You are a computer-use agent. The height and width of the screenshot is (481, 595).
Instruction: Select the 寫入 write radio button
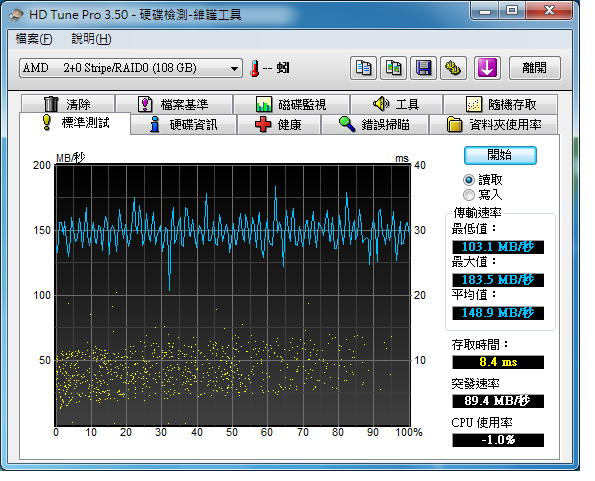pyautogui.click(x=469, y=195)
